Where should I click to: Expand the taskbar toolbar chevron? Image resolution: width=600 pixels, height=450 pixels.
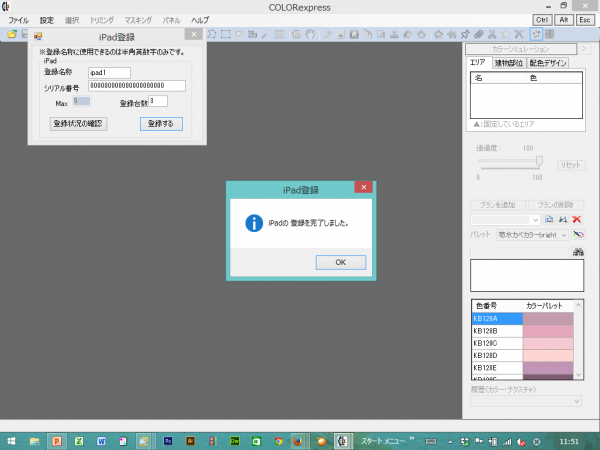click(412, 438)
